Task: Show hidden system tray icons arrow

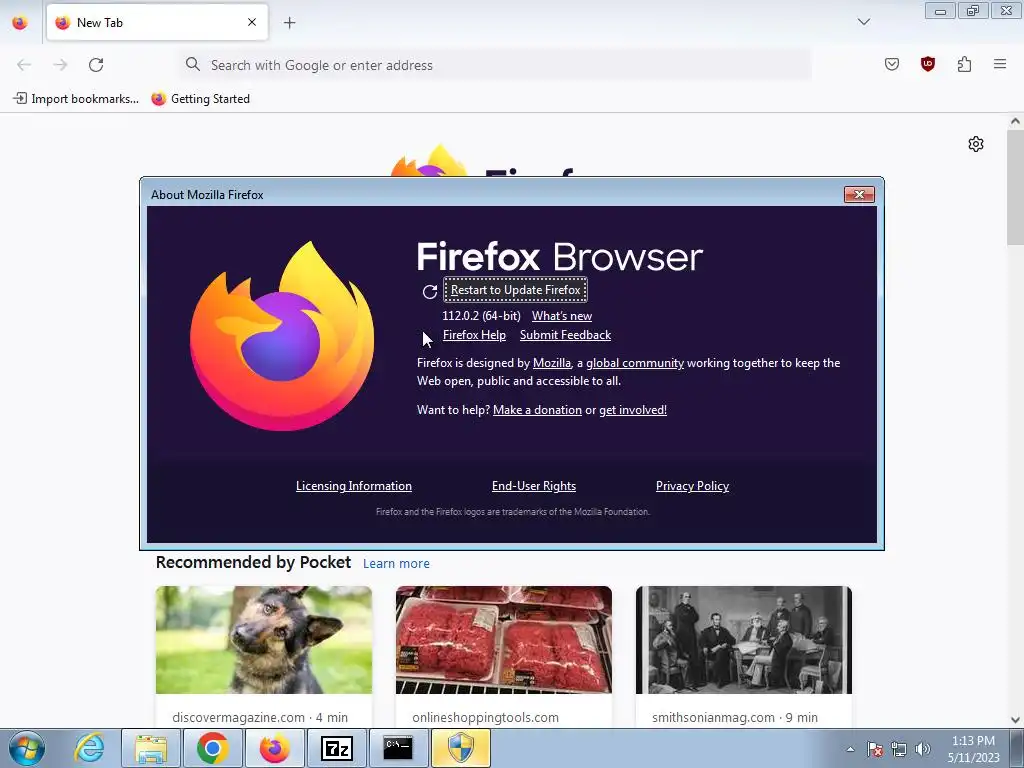Action: (850, 749)
